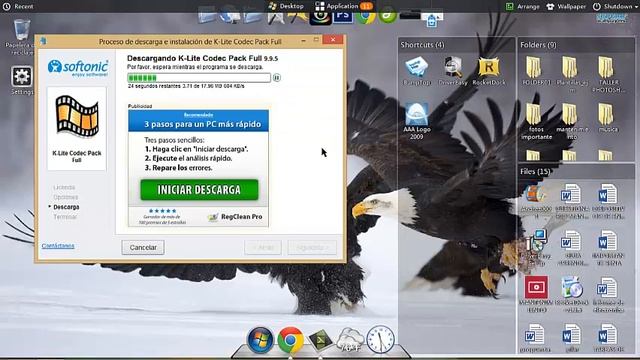Launch Chrome from the top icon row
The width and height of the screenshot is (640, 360).
[x=365, y=16]
